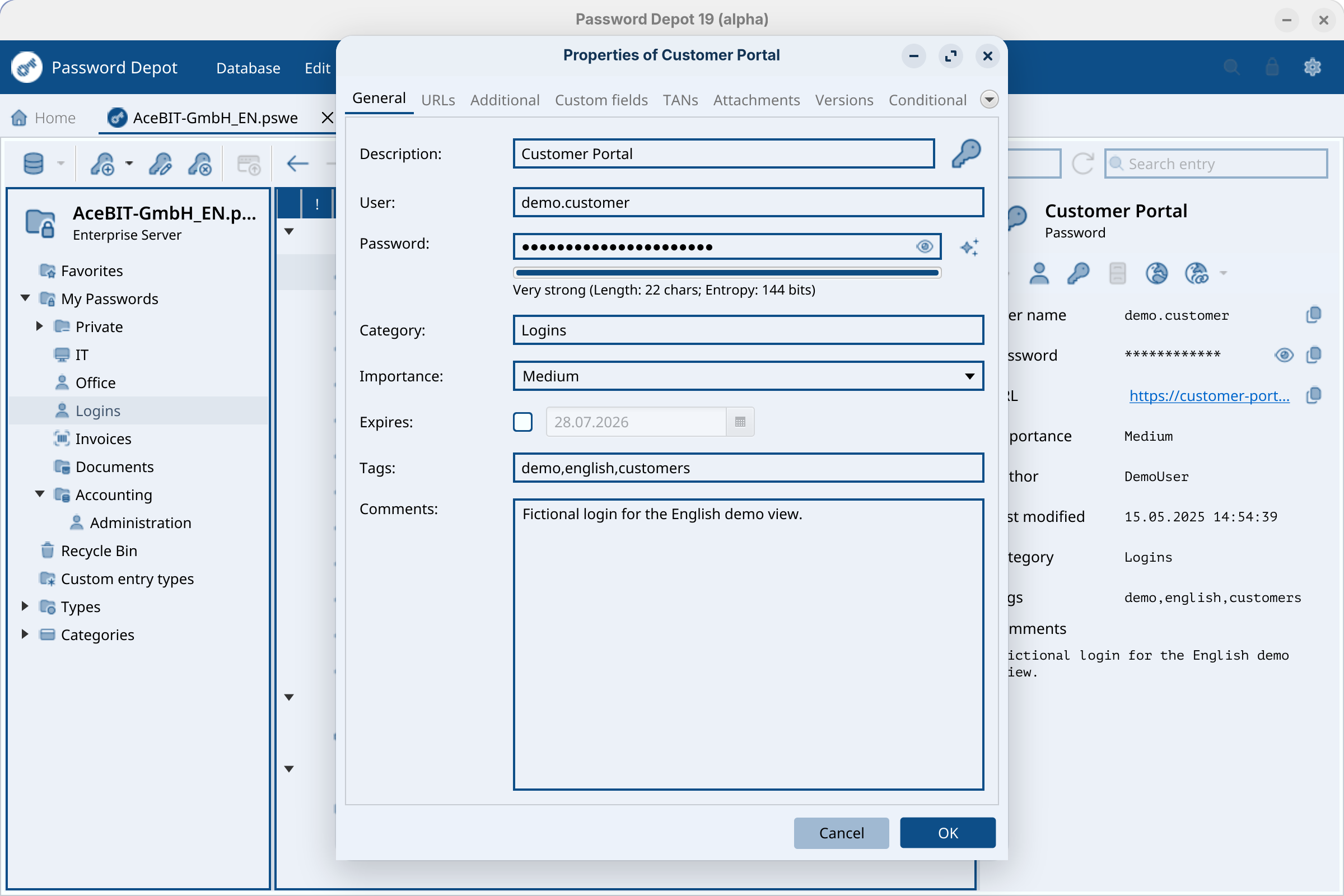Image resolution: width=1344 pixels, height=896 pixels.
Task: Edit the selected password entry in toolbar
Action: pyautogui.click(x=161, y=164)
